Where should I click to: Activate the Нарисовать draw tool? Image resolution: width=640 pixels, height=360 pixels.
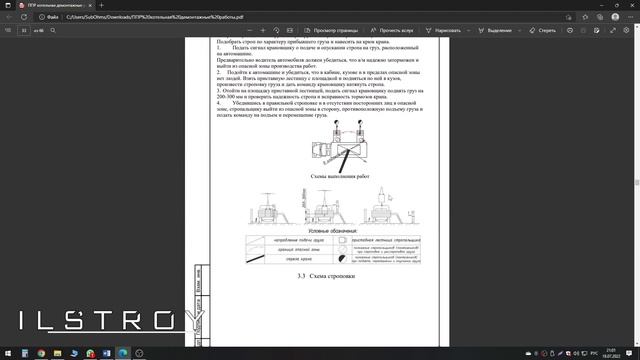pos(443,30)
